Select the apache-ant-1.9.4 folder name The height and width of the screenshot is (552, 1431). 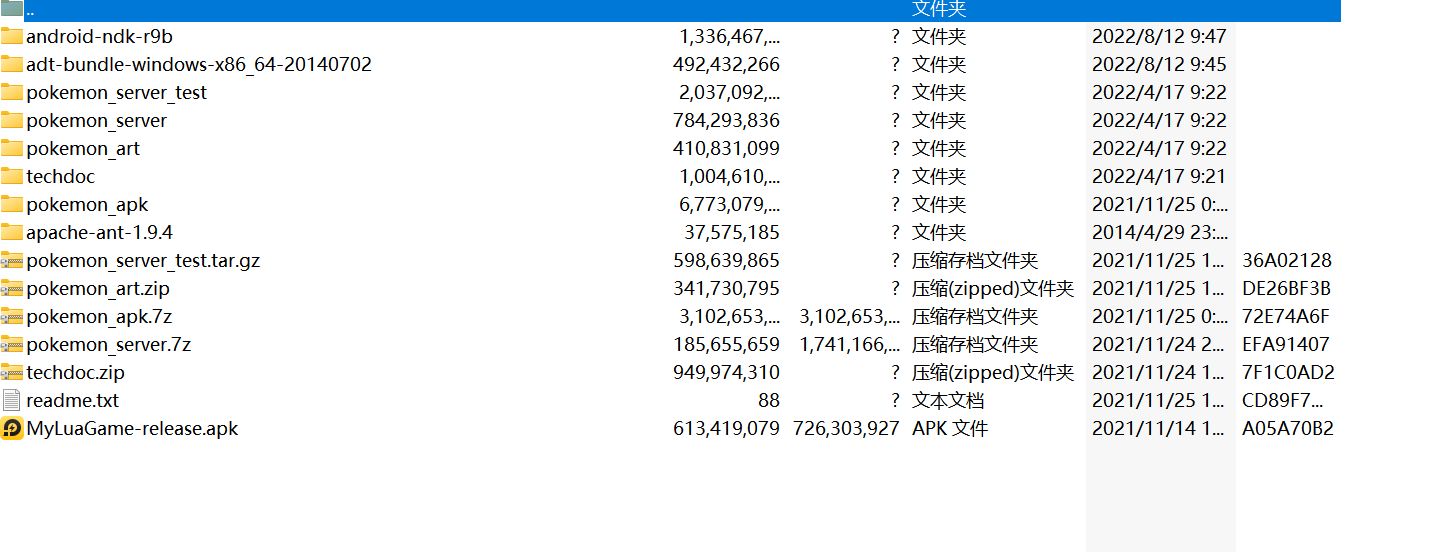[x=99, y=233]
